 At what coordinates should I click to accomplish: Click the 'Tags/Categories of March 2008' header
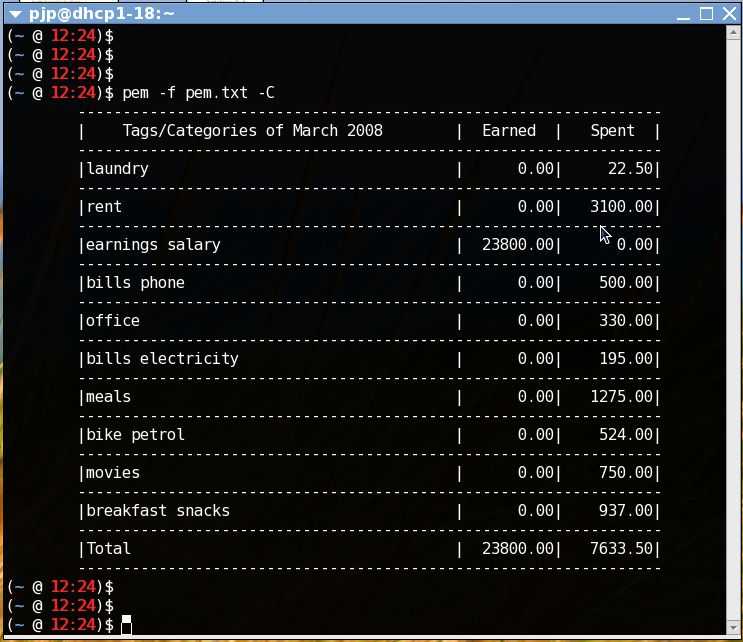point(252,131)
